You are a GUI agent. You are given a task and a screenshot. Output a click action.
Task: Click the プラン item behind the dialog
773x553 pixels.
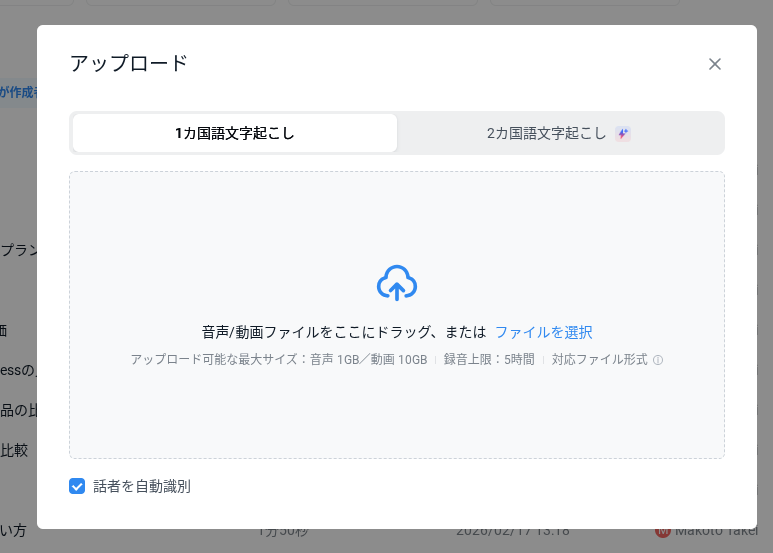click(18, 250)
